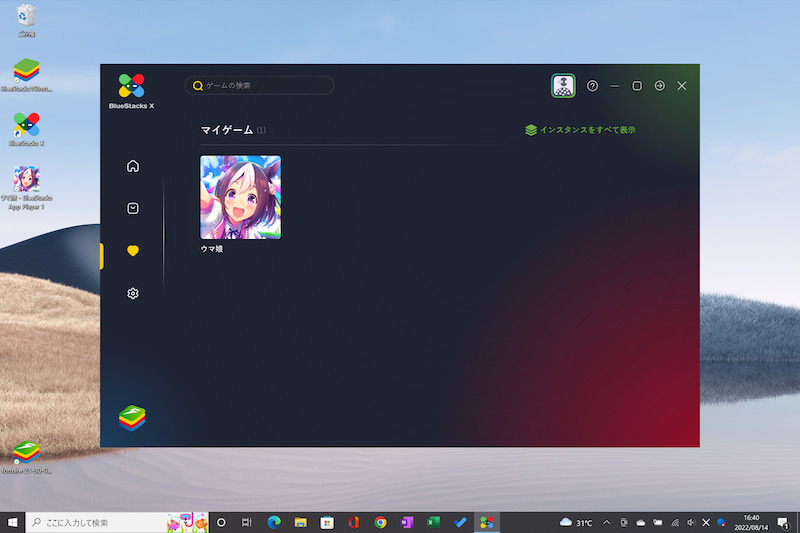The width and height of the screenshot is (800, 533).
Task: Open the Recycle Bin desktop icon
Action: (27, 18)
